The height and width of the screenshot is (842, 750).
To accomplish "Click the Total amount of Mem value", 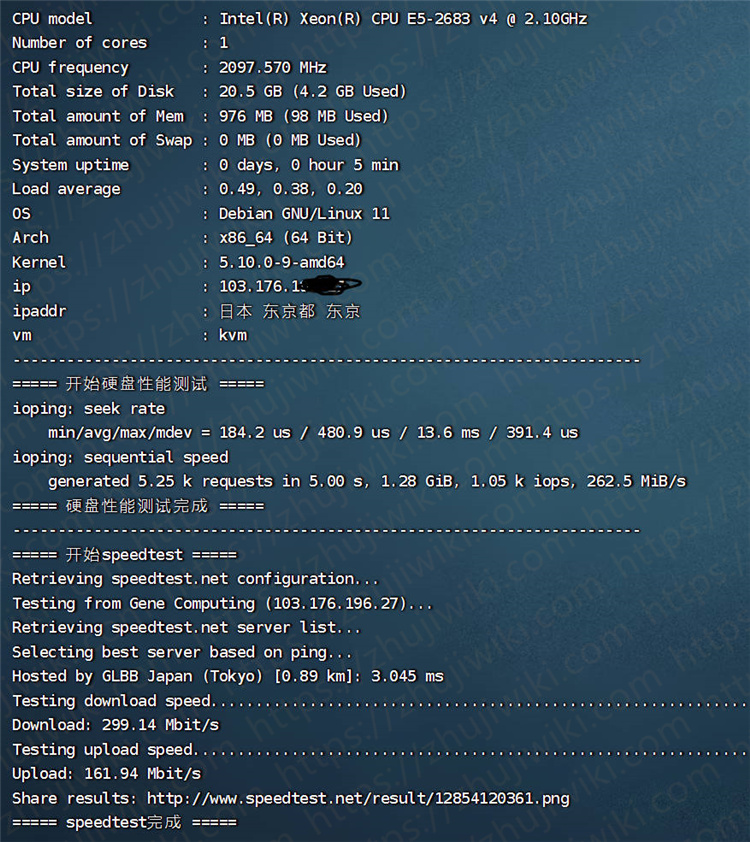I will coord(303,116).
